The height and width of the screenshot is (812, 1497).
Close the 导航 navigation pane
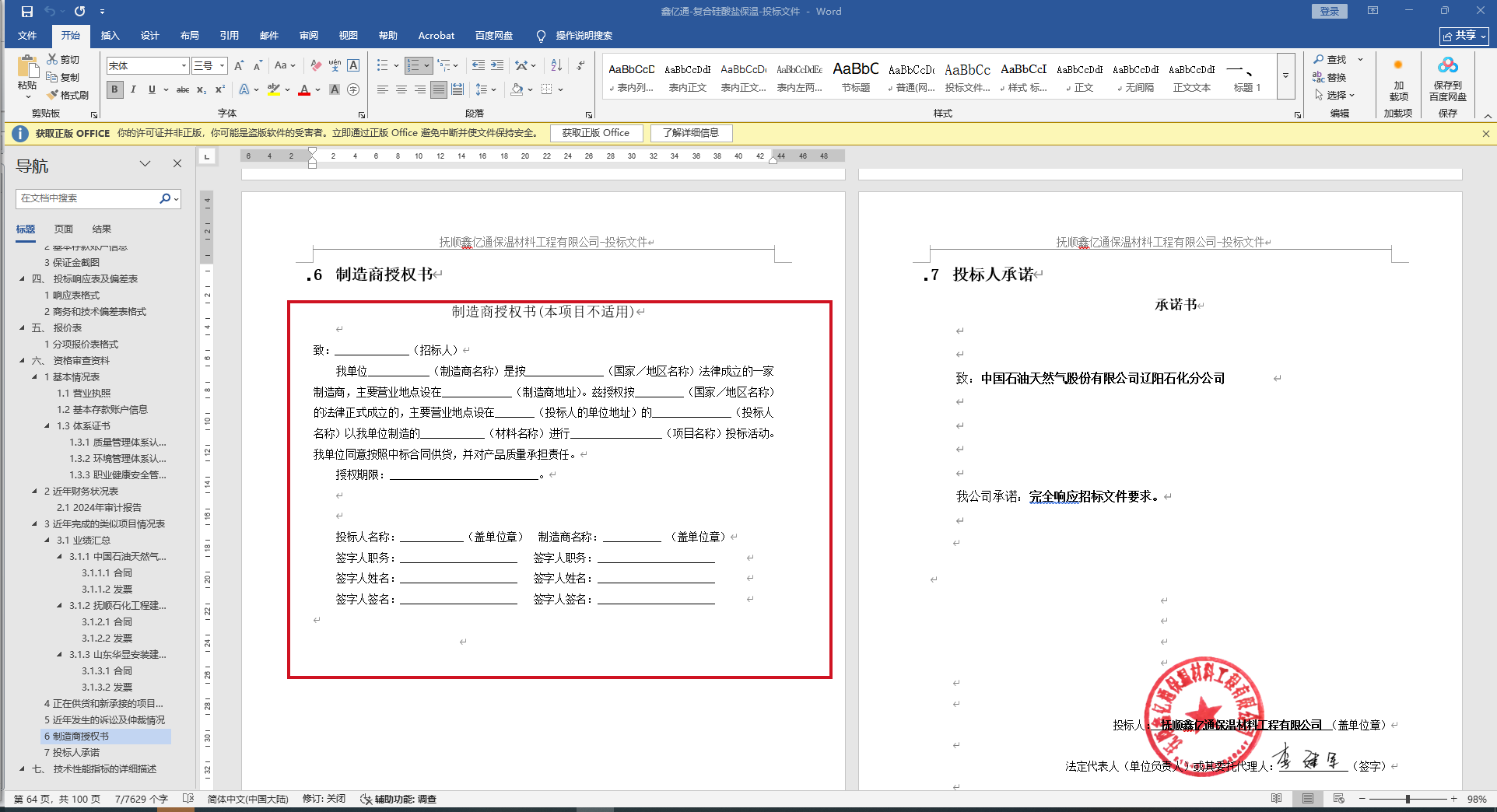click(177, 163)
